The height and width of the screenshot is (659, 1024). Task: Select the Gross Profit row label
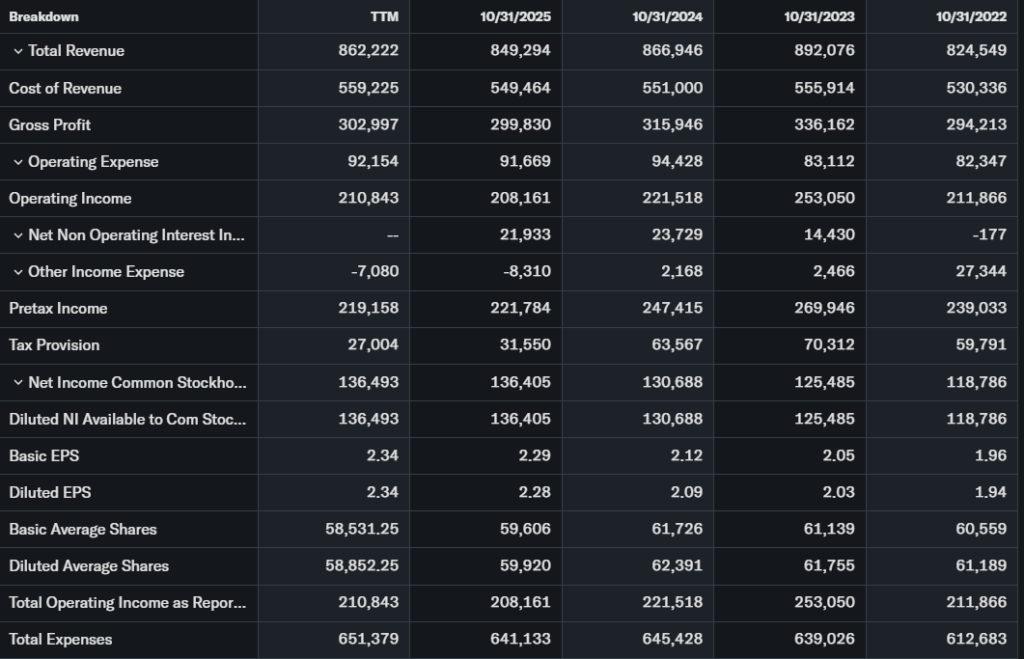(50, 125)
